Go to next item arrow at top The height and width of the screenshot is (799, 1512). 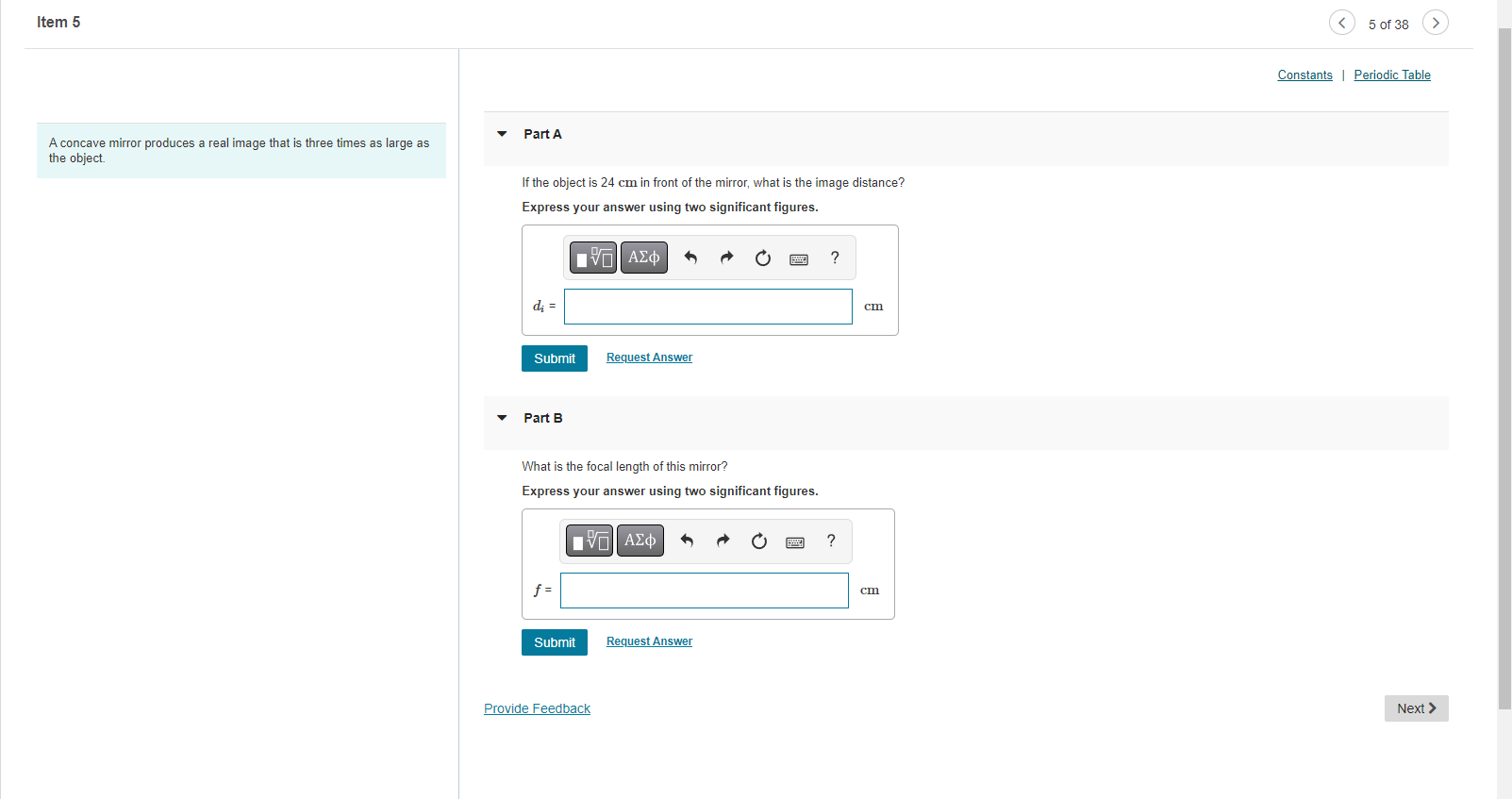click(1436, 23)
